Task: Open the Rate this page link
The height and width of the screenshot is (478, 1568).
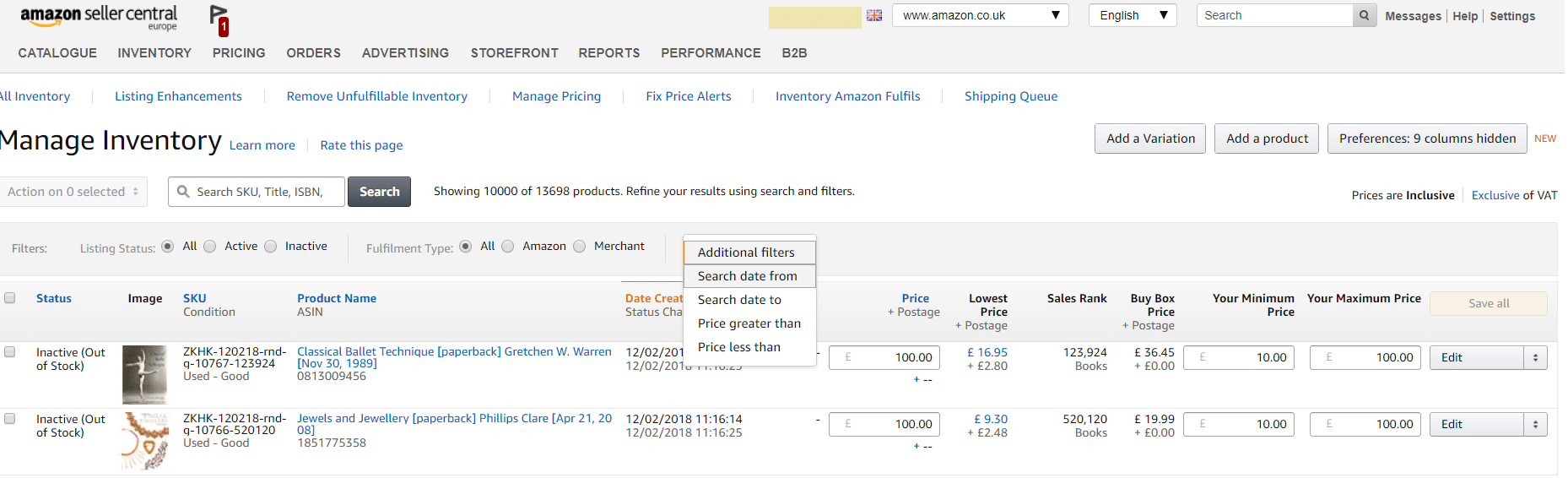Action: 361,145
